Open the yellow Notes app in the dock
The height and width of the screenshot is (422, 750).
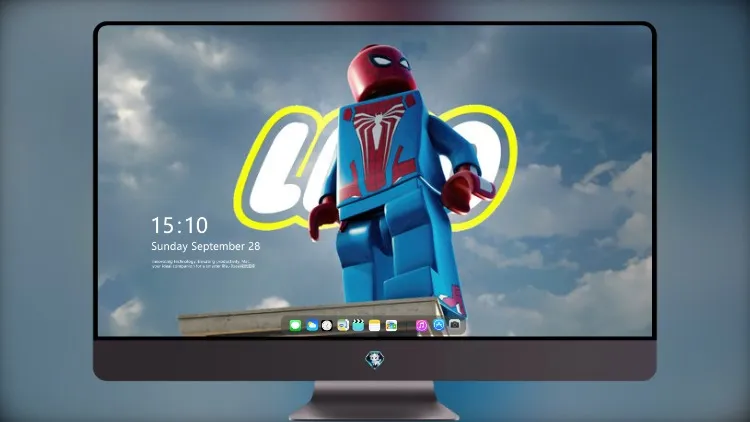375,325
